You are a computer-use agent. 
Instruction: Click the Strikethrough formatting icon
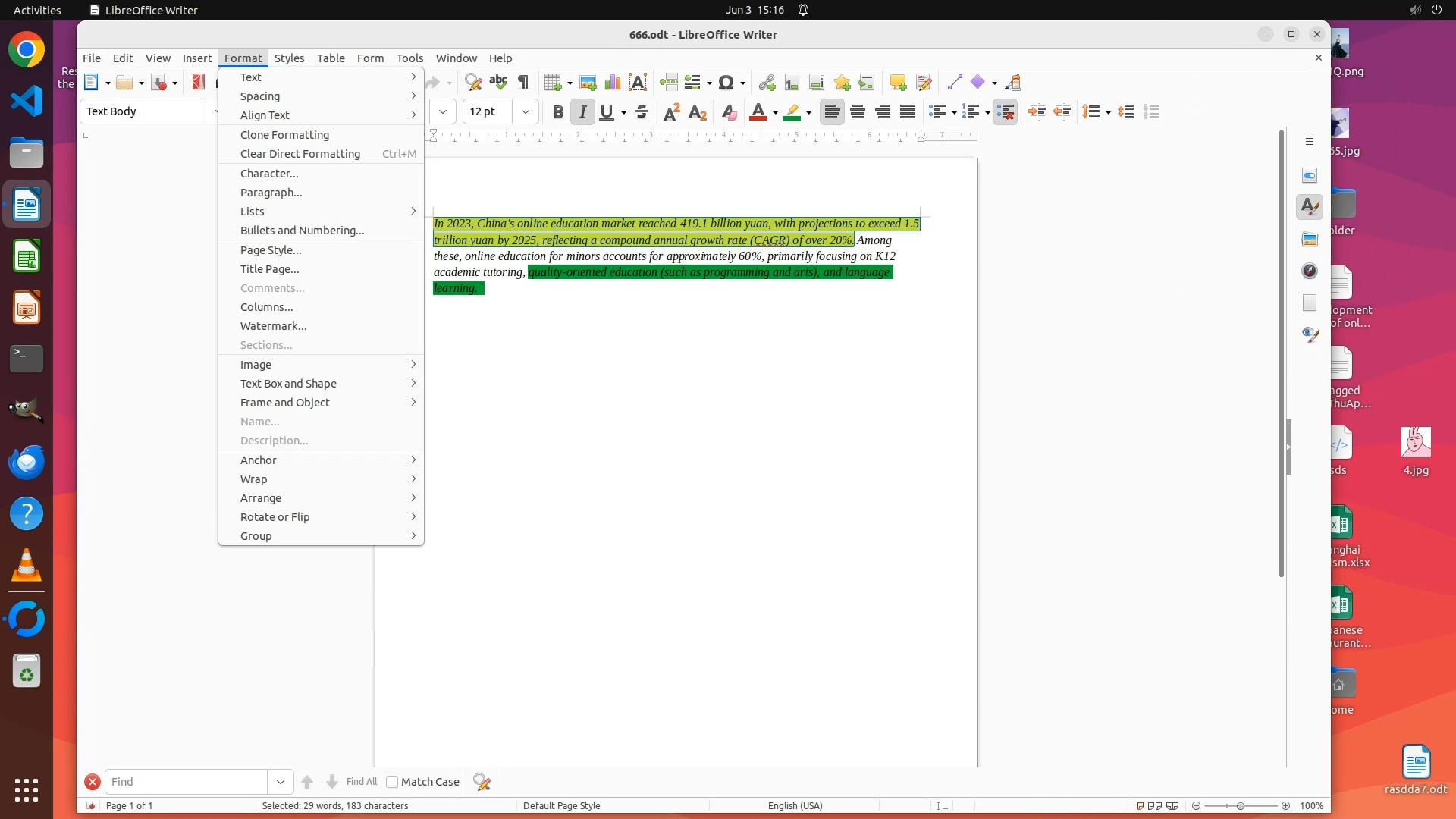642,112
